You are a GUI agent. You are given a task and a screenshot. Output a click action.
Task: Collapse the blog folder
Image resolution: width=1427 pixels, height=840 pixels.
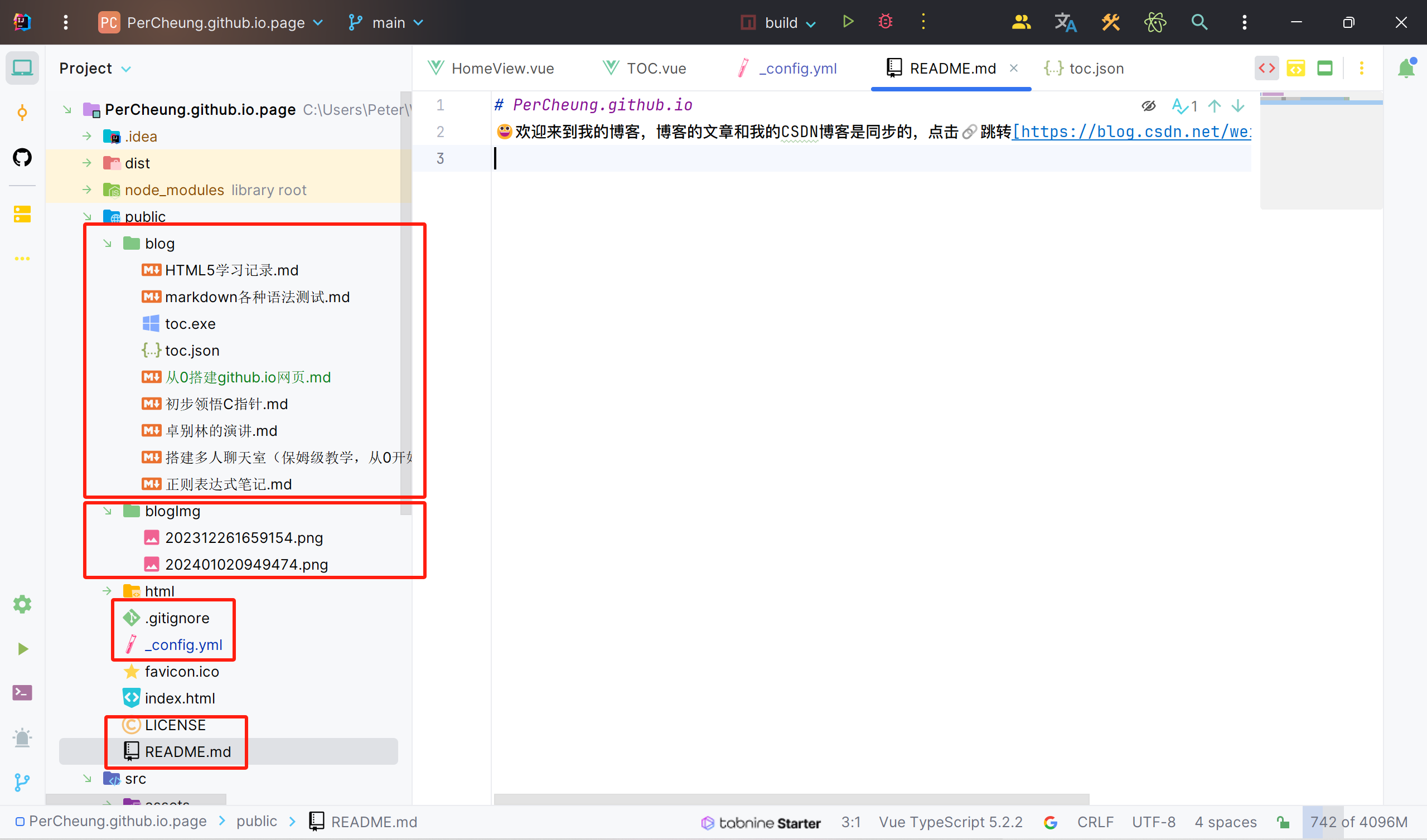tap(107, 243)
